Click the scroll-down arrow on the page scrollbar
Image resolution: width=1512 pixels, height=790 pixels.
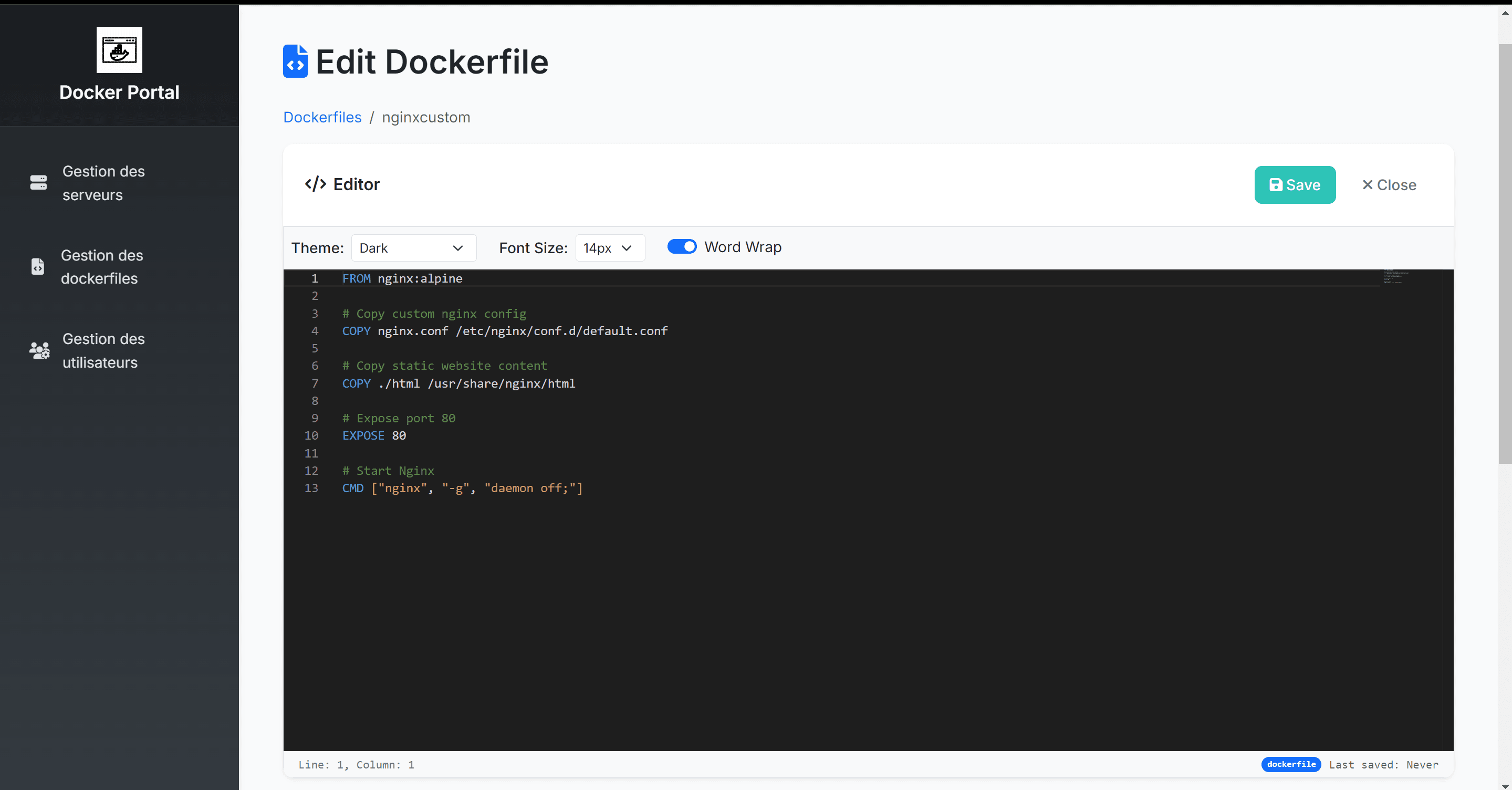(x=1505, y=781)
